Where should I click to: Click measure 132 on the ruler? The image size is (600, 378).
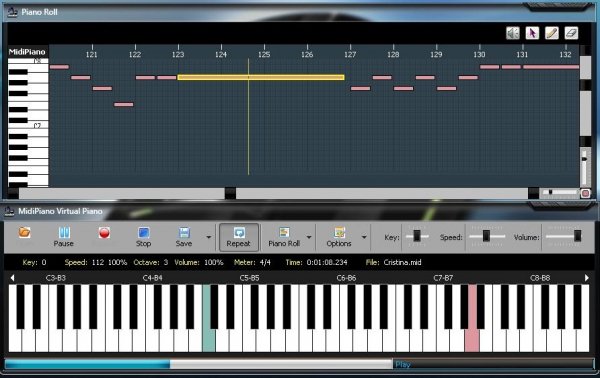[x=565, y=54]
